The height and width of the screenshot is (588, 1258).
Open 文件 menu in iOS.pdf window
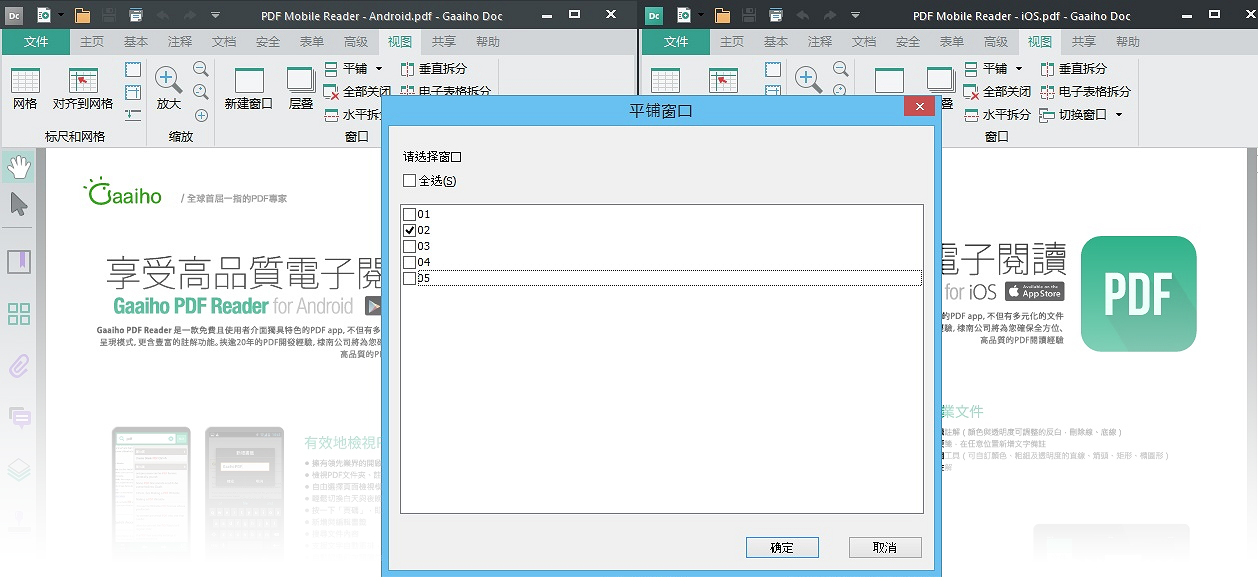[676, 42]
